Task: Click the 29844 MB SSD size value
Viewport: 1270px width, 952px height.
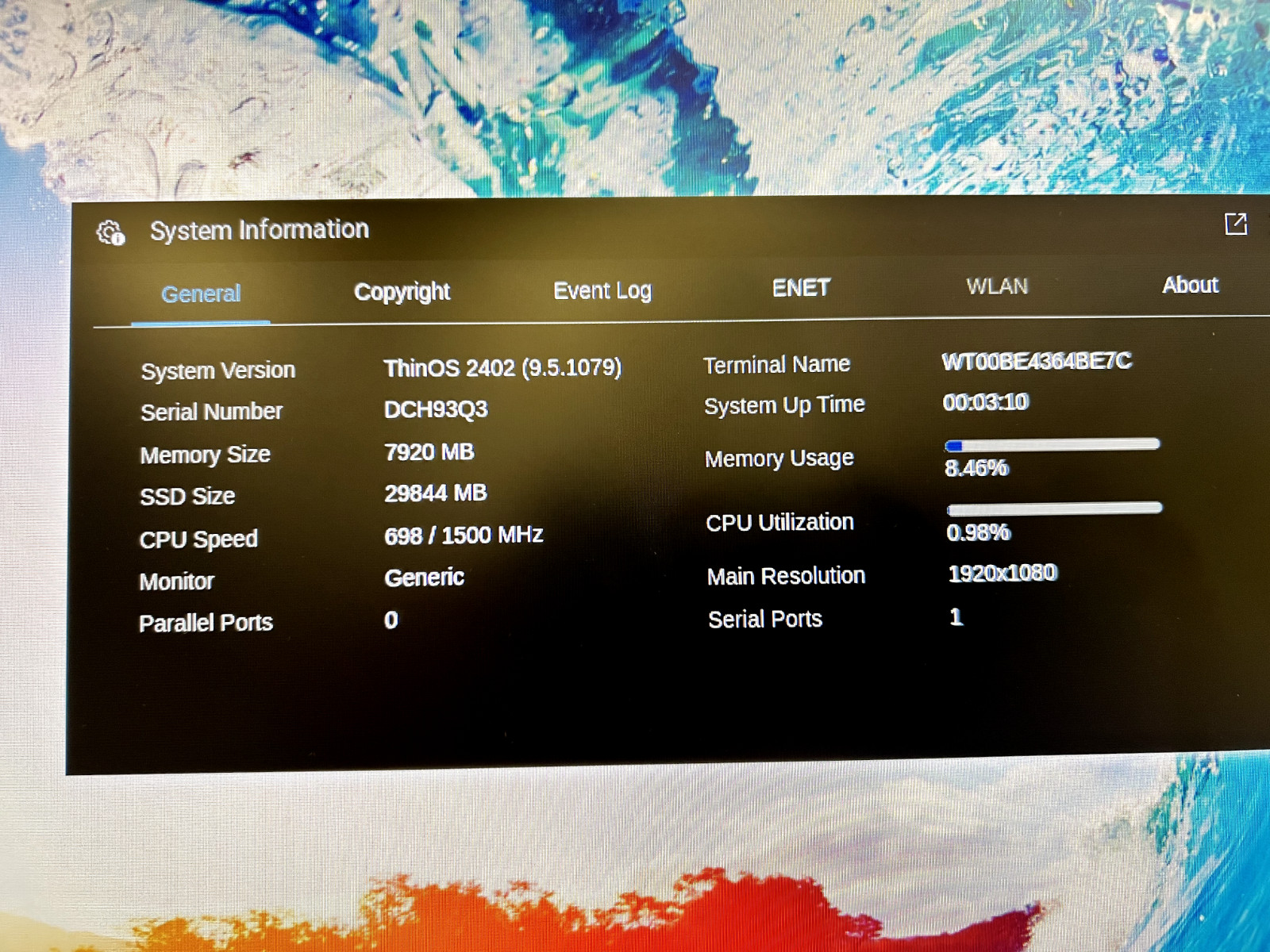Action: [x=435, y=493]
